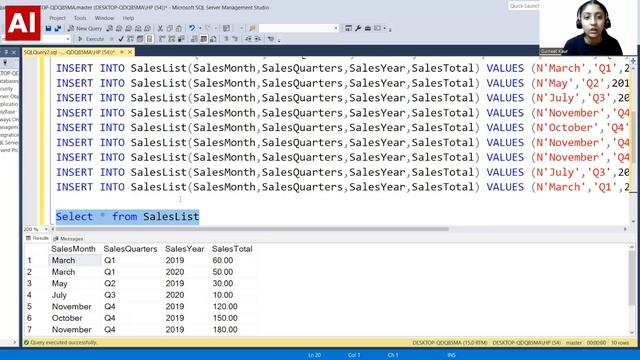Screen dimensions: 640x360
Task: Click the Find in Files icon
Action: tap(252, 28)
